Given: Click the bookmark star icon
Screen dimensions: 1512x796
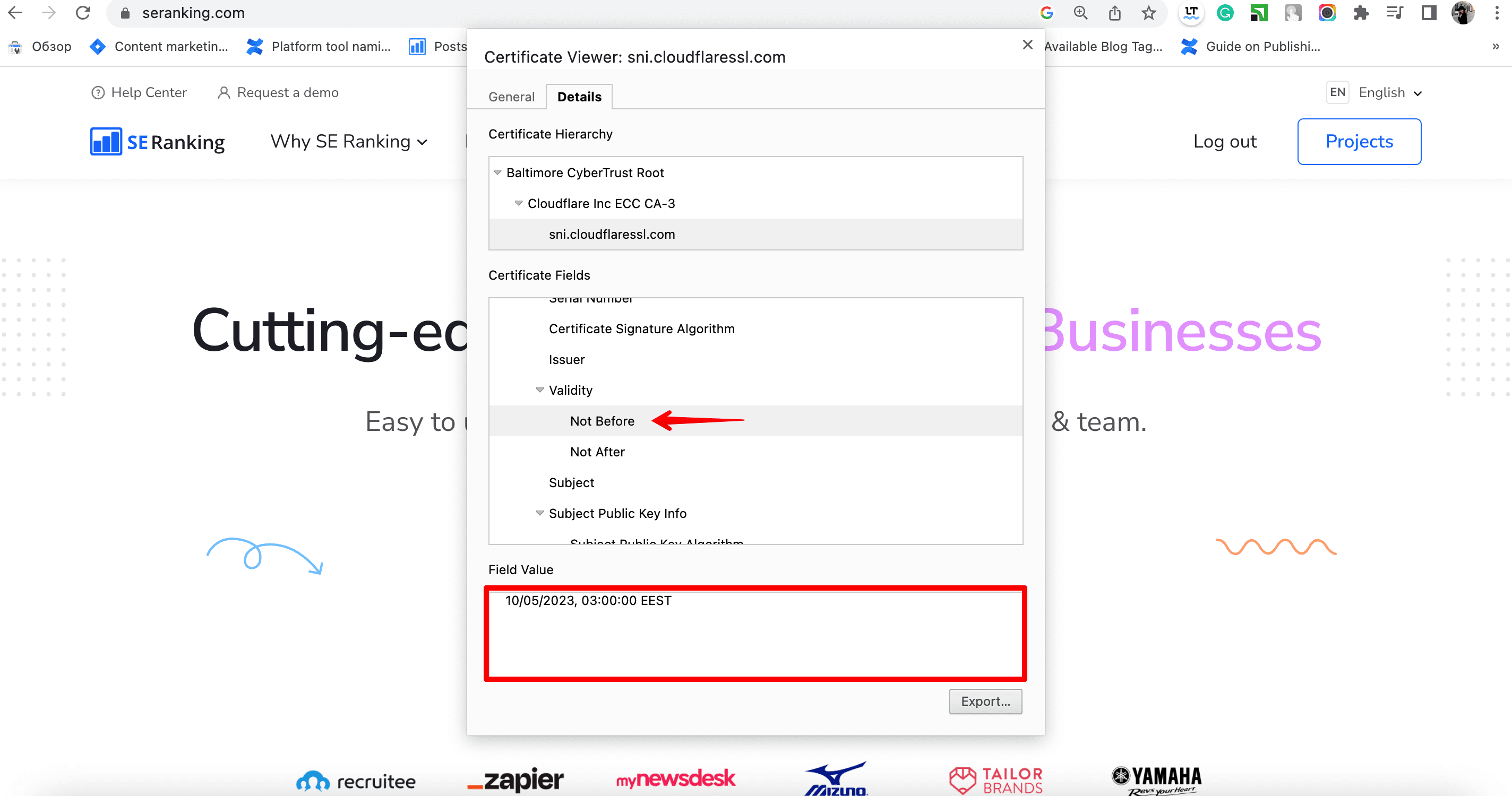Looking at the screenshot, I should pyautogui.click(x=1149, y=15).
